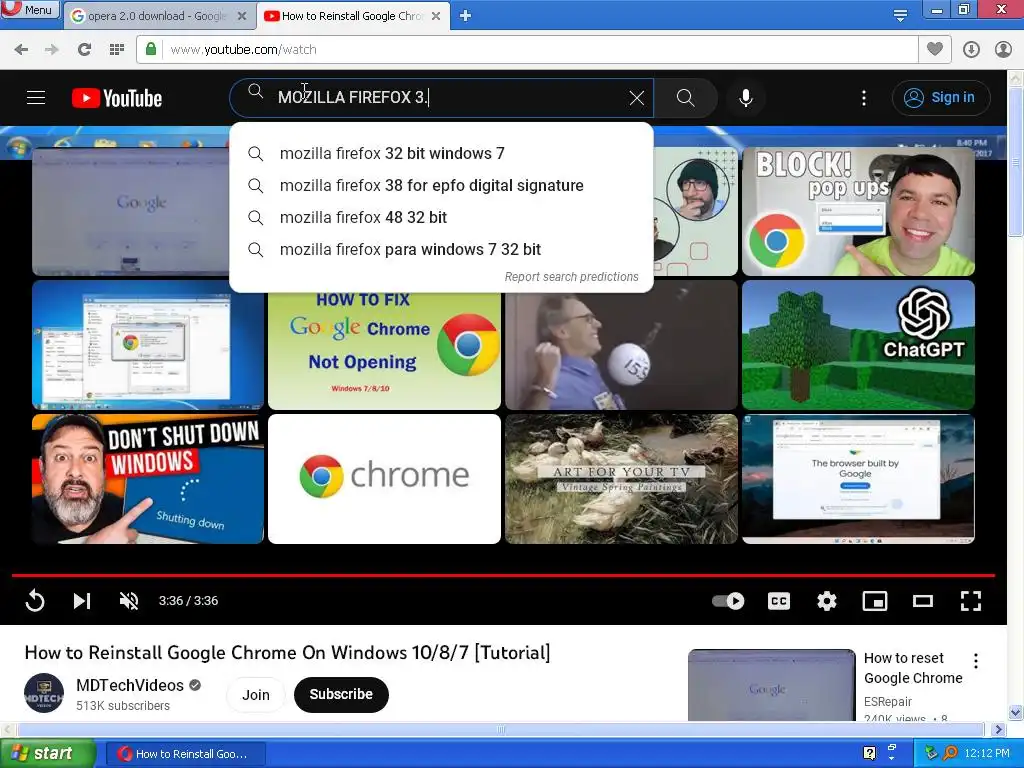Open the How to Fix Google Chrome Not Opening thumbnail
1024x768 pixels.
(x=385, y=351)
